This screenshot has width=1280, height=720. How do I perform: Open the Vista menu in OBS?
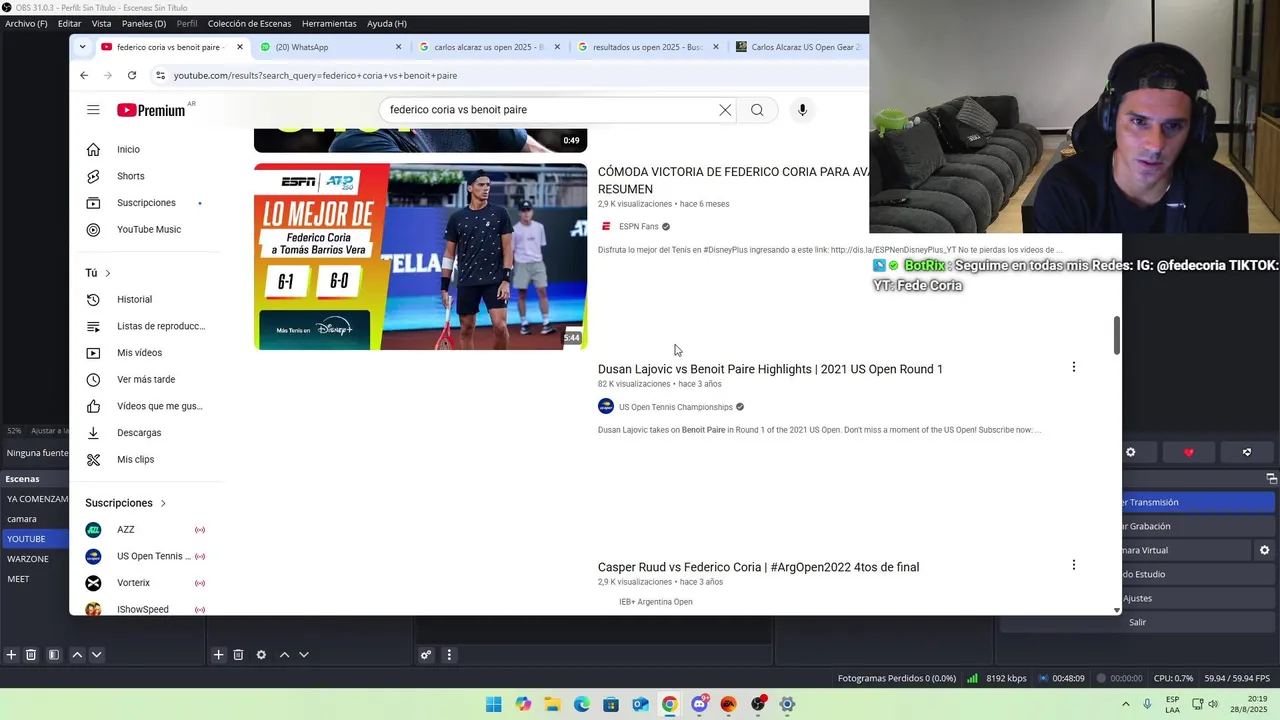pos(101,23)
